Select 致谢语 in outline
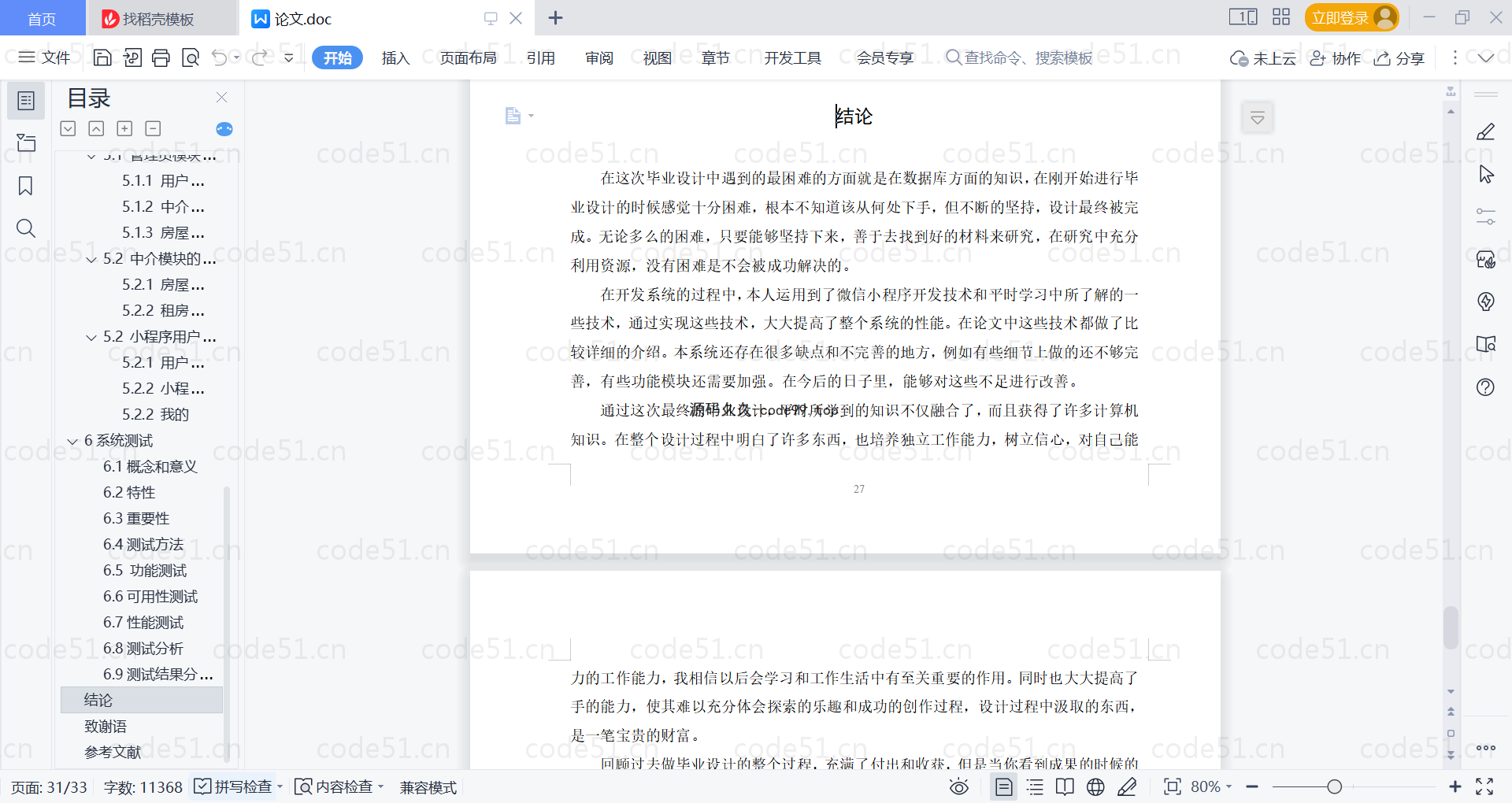 (x=142, y=726)
